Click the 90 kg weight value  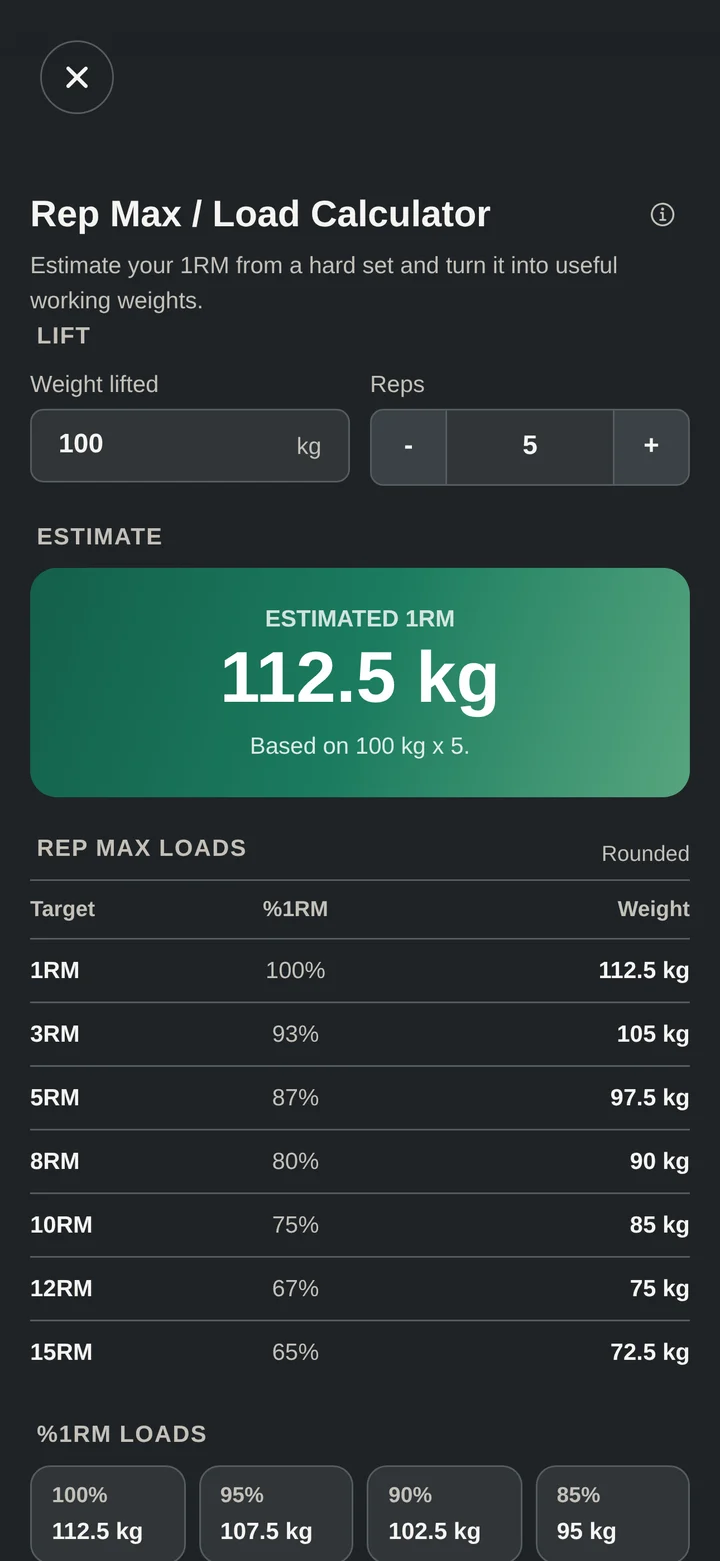click(x=659, y=1161)
